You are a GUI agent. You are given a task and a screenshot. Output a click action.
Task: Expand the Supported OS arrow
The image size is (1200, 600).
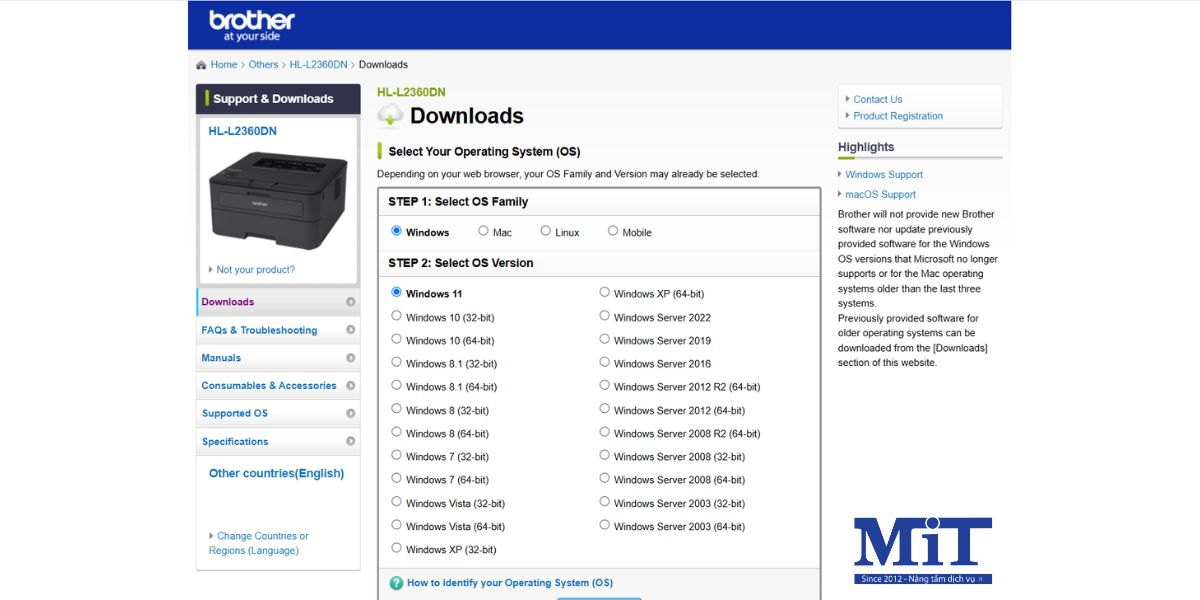pos(350,413)
